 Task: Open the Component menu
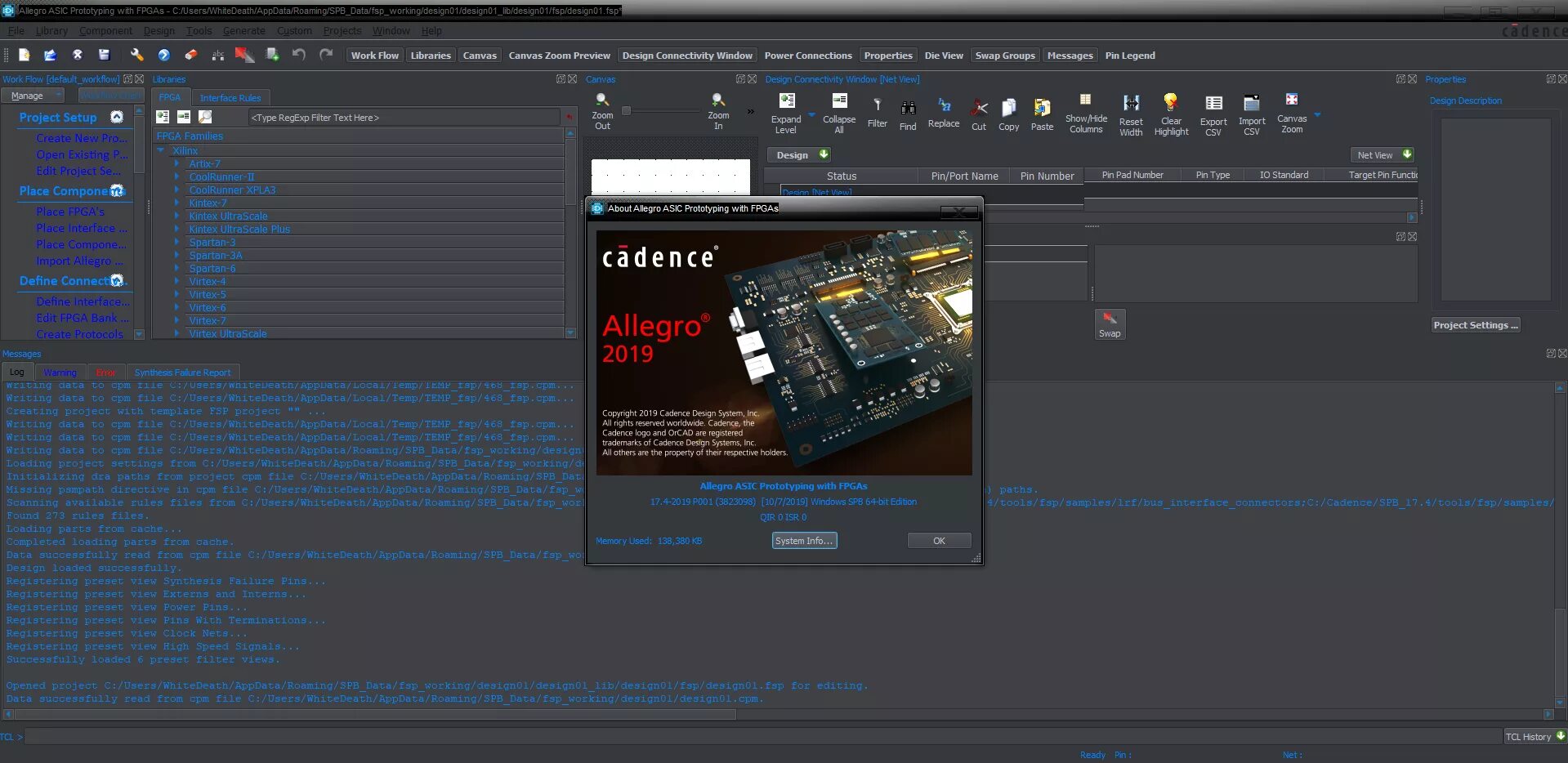point(105,30)
